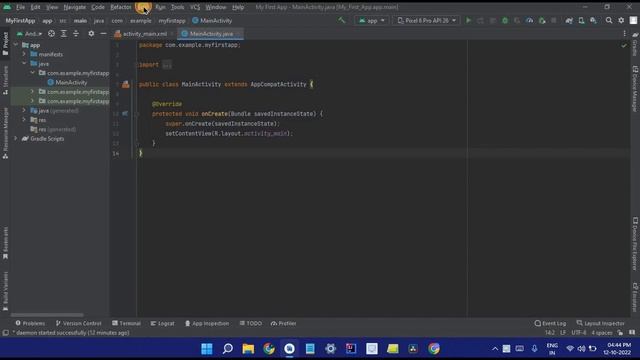Open the Tools menu
This screenshot has height=360, width=640.
tap(178, 7)
